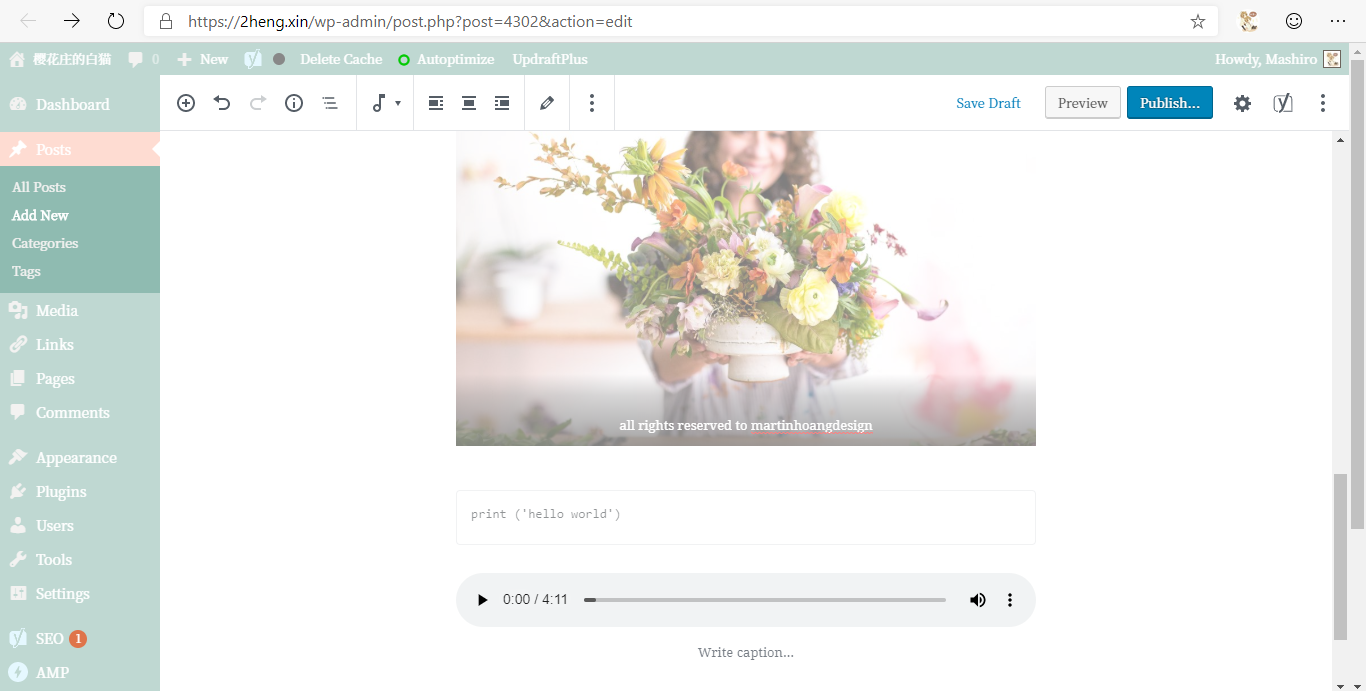Click the audio block type icon

[380, 102]
